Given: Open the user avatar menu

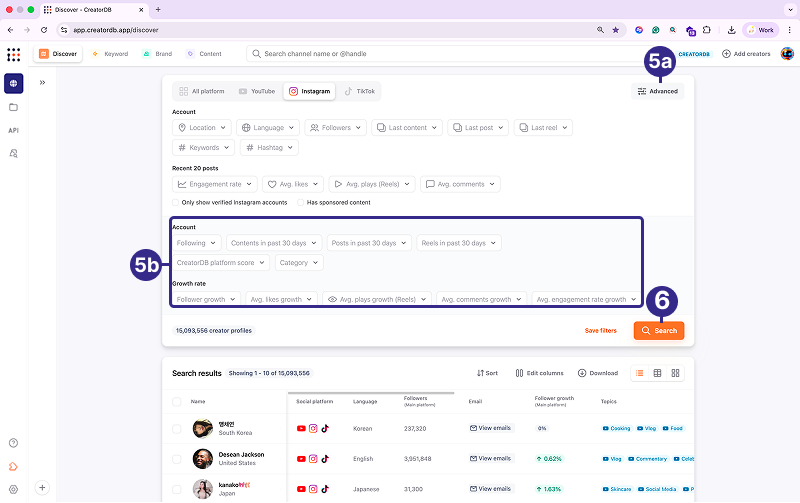Looking at the screenshot, I should (787, 54).
